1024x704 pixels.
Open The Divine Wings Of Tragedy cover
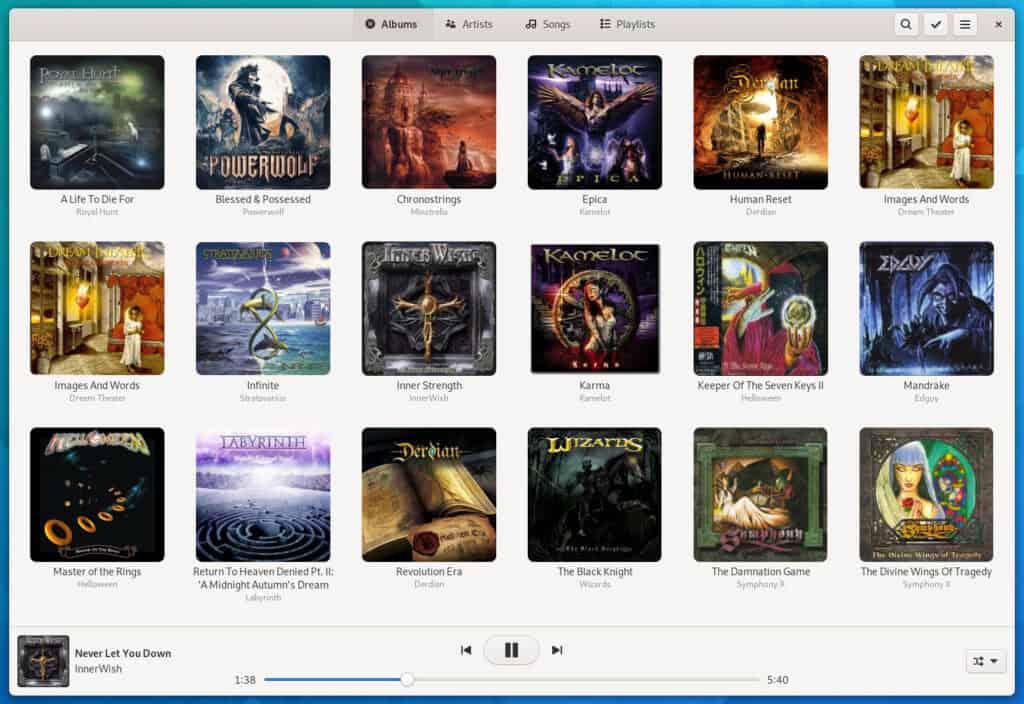tap(927, 494)
